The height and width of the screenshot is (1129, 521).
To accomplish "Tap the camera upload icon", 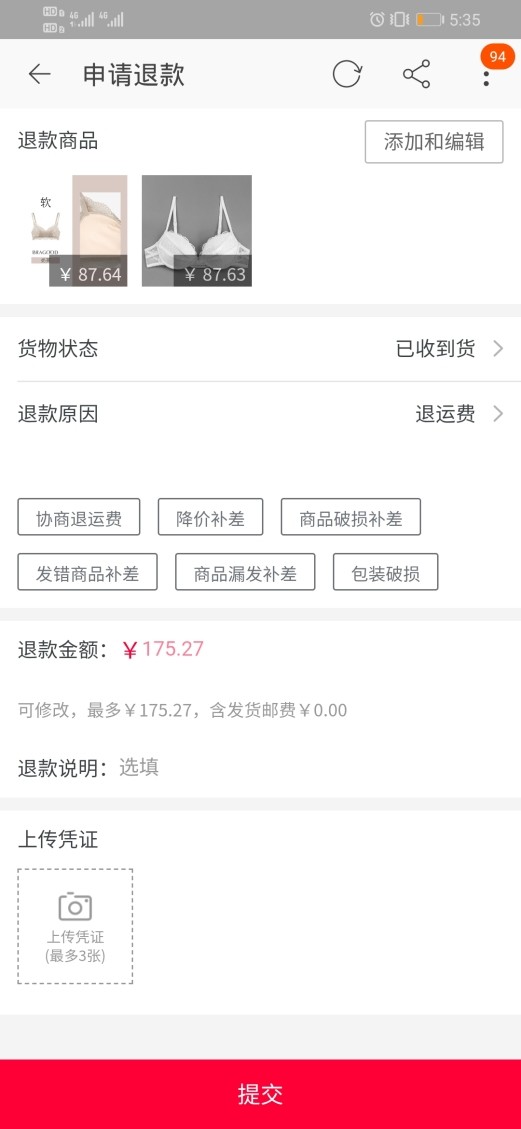I will [x=75, y=906].
